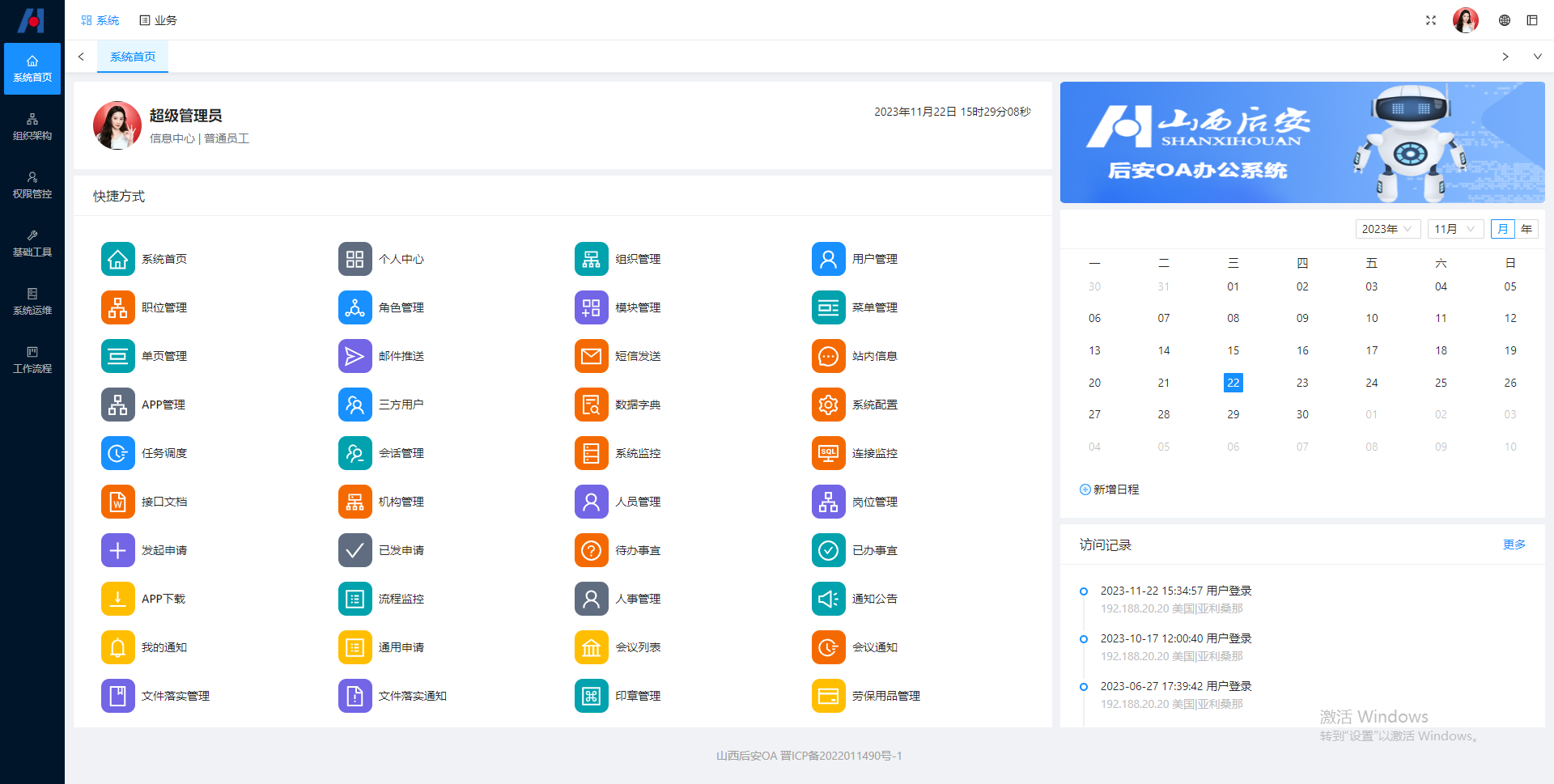Screen dimensions: 1554x784
Task: Open the 用户管理 shortcut icon
Action: tap(828, 259)
